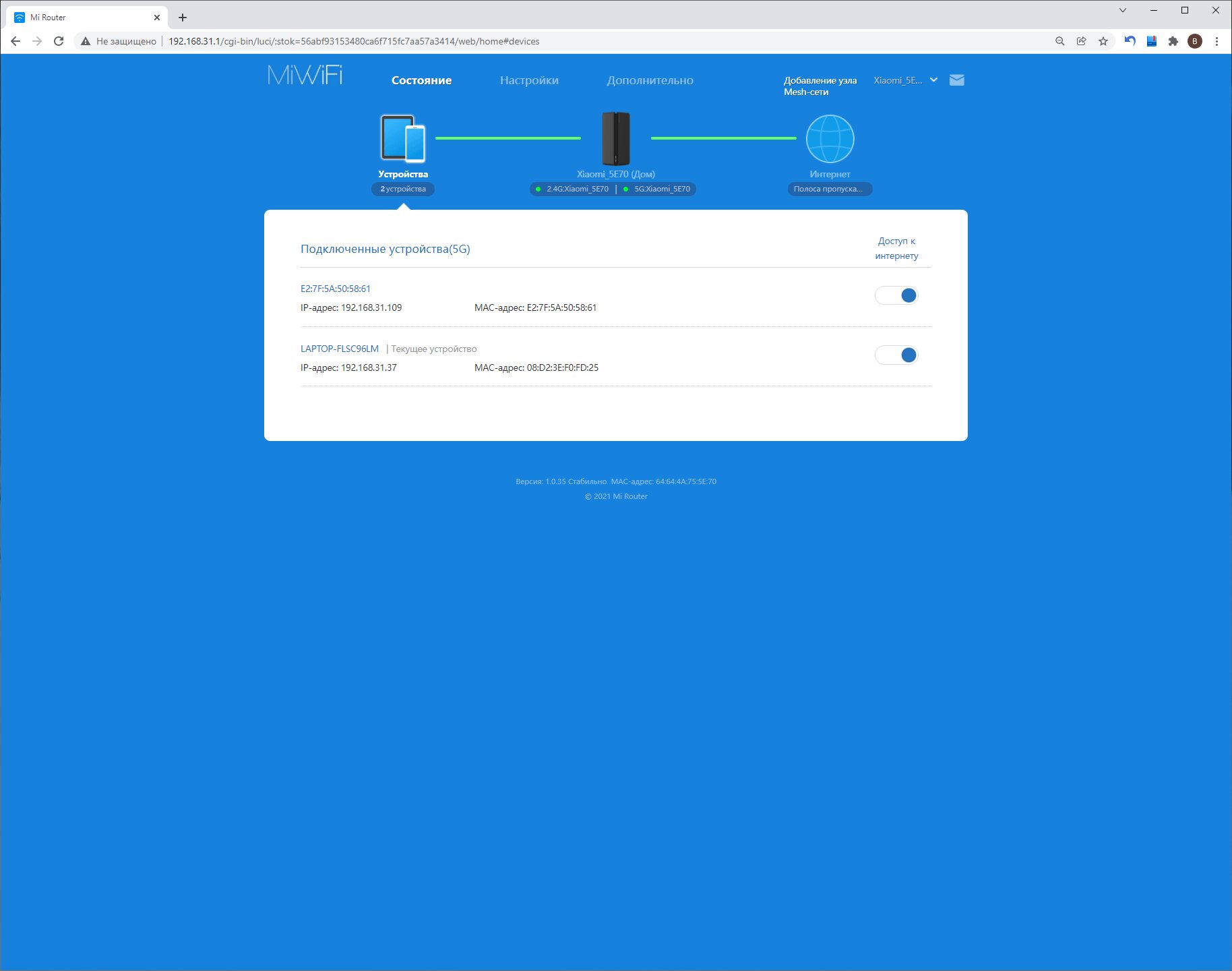Click the LAPTOP-FLSC96LM device name
1232x971 pixels.
(340, 349)
